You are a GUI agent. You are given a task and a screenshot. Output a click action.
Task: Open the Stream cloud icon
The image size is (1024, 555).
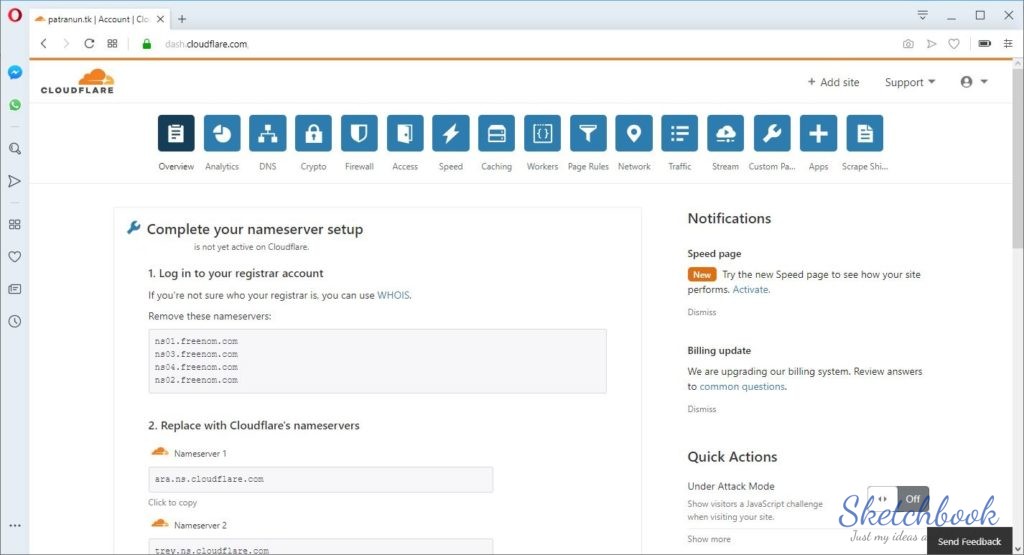click(726, 133)
